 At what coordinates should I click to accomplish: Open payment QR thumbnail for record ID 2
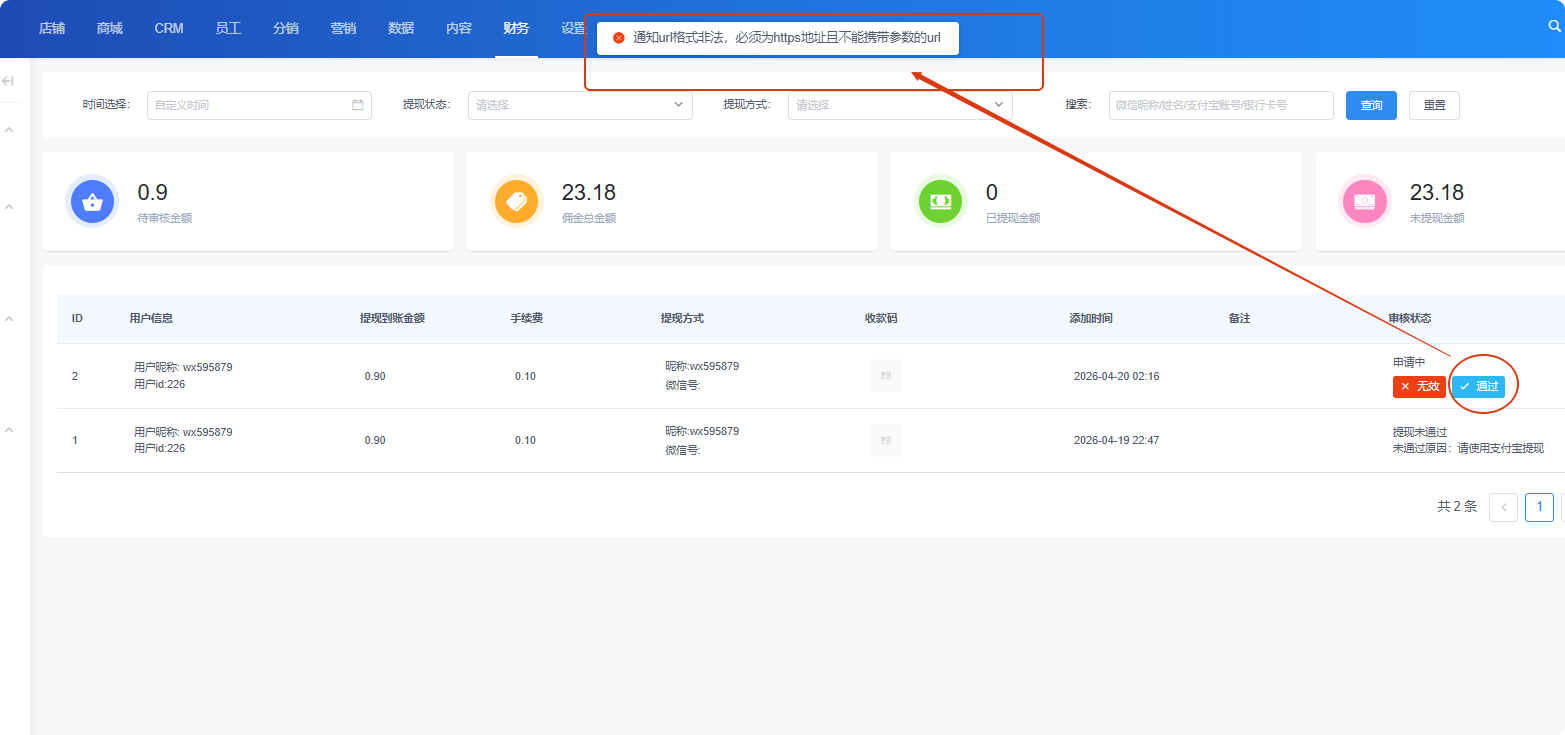point(886,376)
